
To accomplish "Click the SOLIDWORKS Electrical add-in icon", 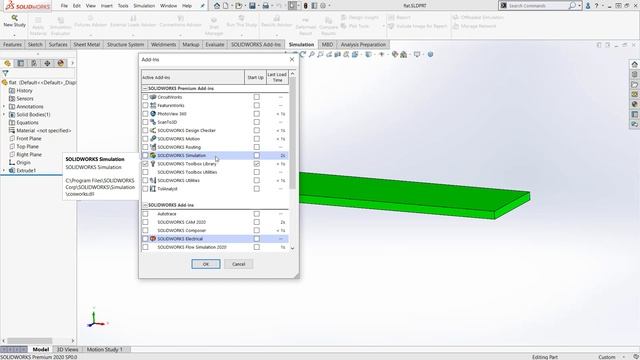I will click(153, 238).
